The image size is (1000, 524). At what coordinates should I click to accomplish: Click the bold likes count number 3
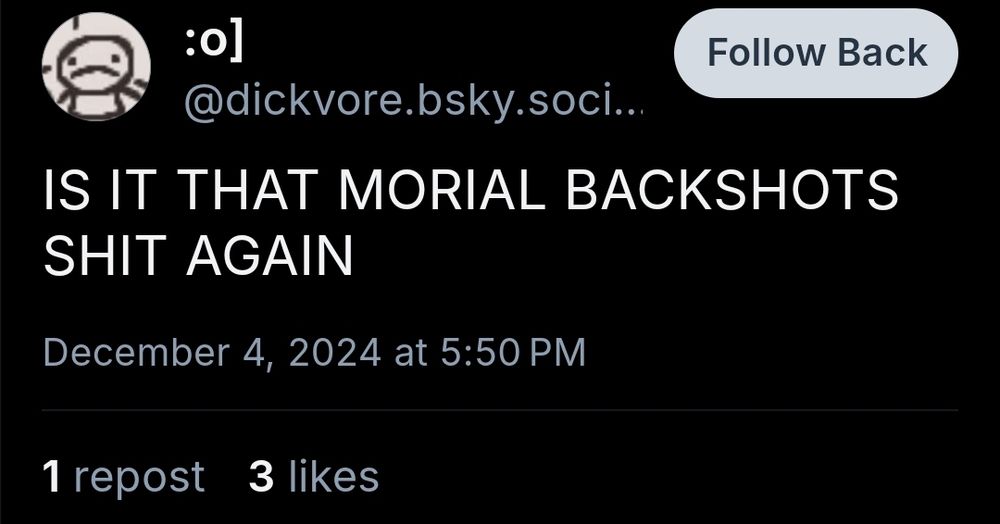click(x=261, y=476)
